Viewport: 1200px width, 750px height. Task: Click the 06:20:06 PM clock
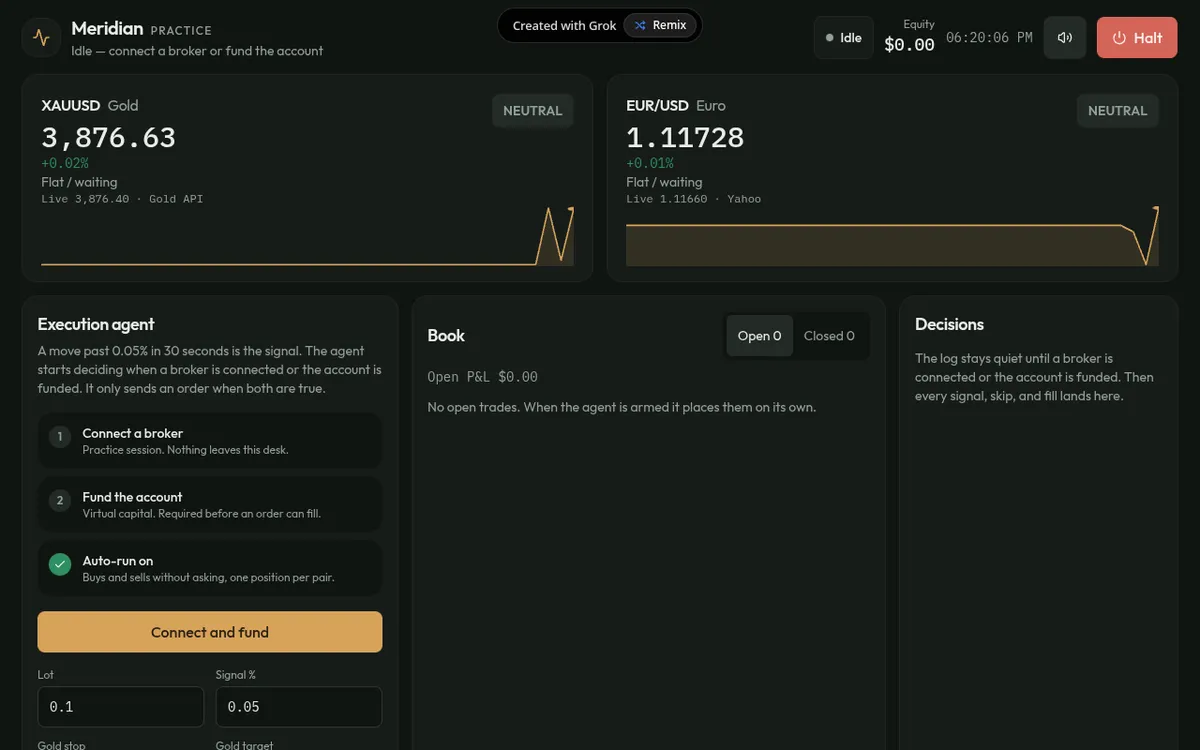(989, 38)
